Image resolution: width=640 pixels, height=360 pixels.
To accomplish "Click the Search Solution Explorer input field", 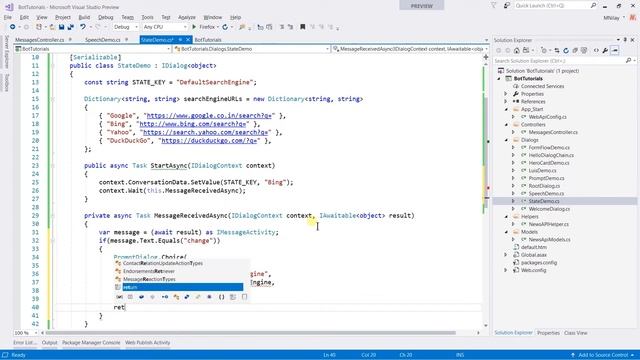I will [x=559, y=61].
